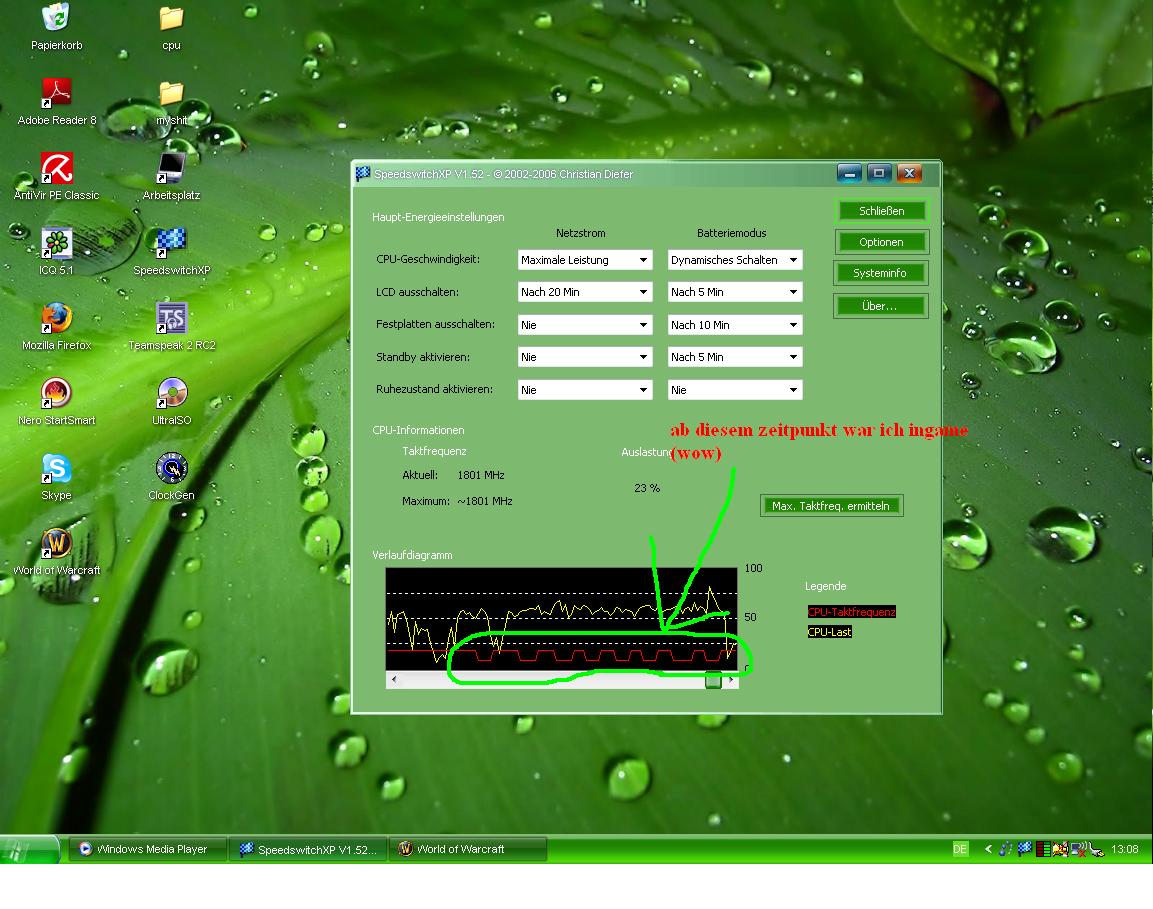The height and width of the screenshot is (909, 1153).
Task: Open Batteriemodus Standby aktivieren dropdown
Action: pos(735,357)
